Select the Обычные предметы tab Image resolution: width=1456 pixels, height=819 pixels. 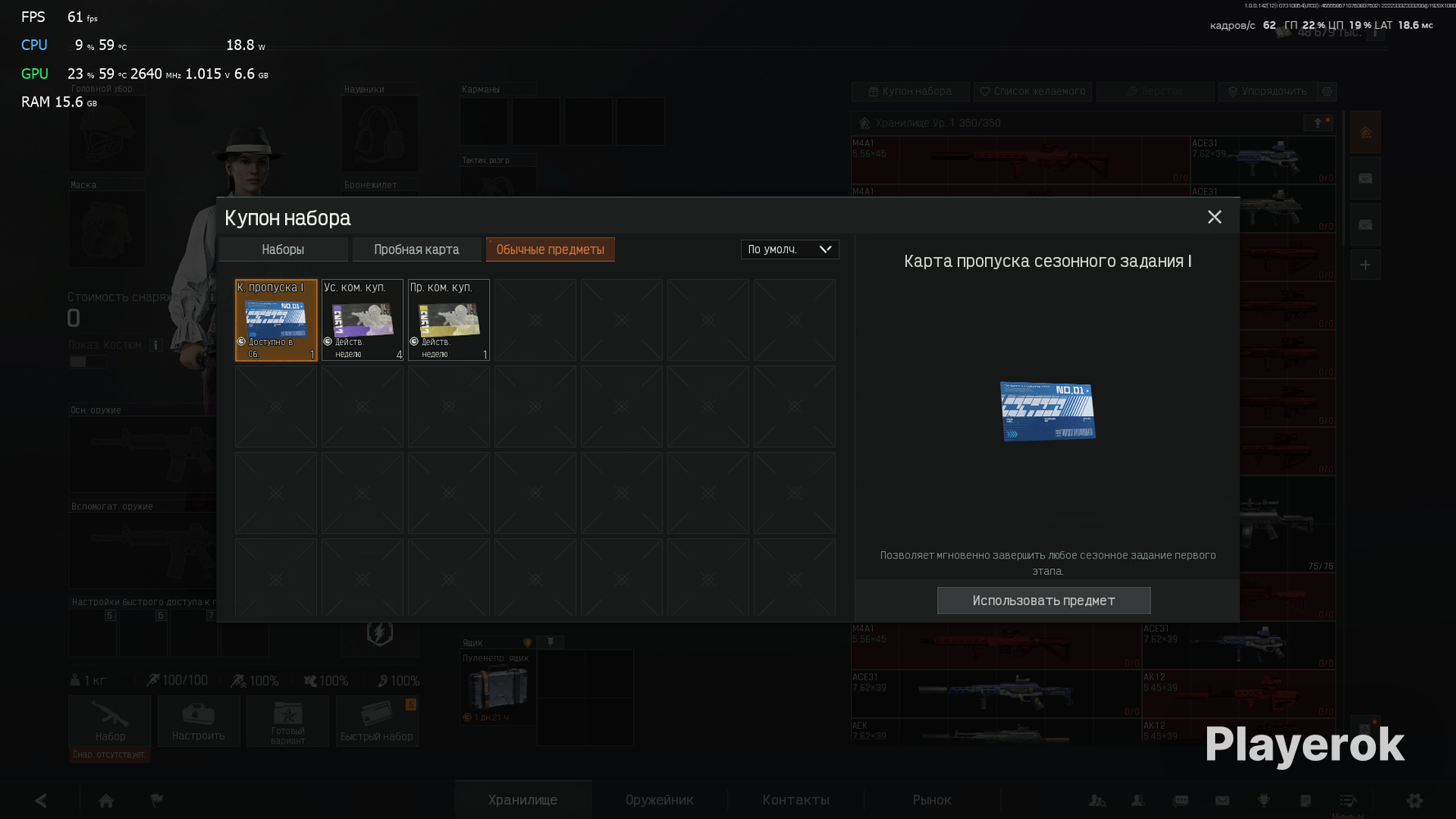tap(550, 250)
